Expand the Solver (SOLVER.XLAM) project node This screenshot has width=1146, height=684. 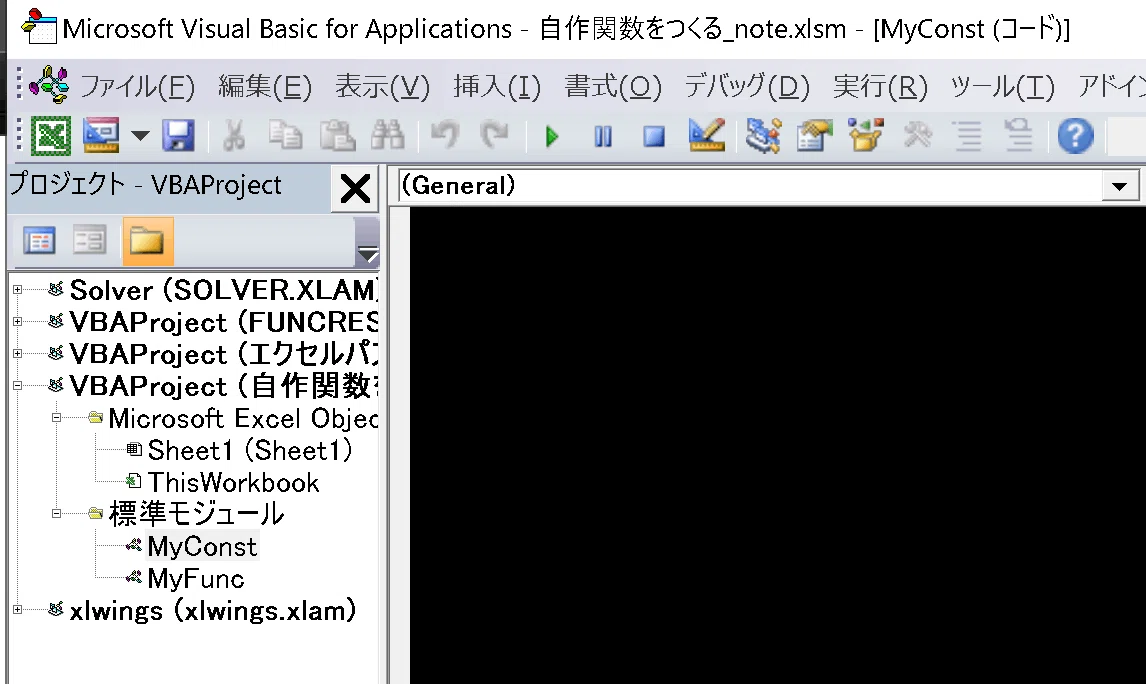point(18,290)
